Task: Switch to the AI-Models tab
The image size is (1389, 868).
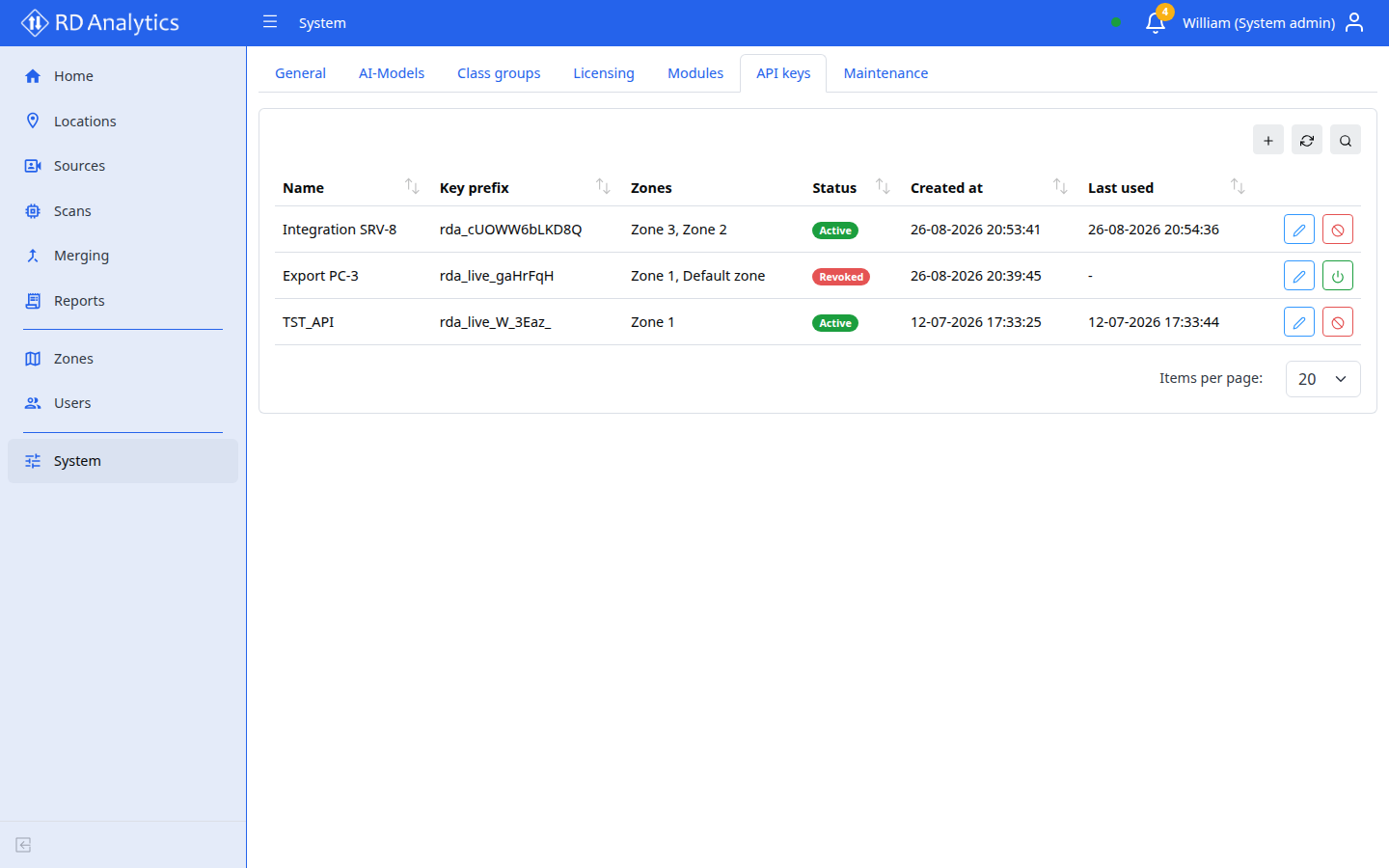Action: (x=392, y=73)
